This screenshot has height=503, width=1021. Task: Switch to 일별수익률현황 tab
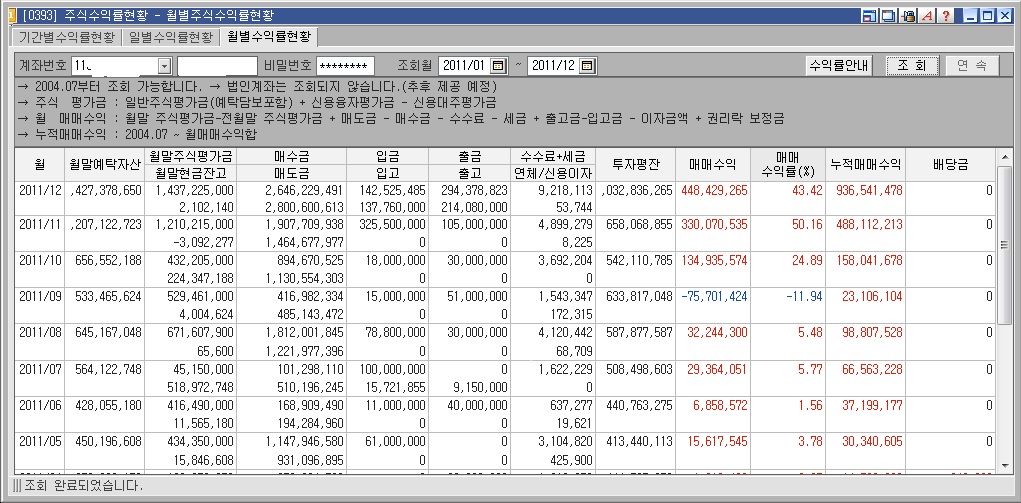pyautogui.click(x=171, y=37)
